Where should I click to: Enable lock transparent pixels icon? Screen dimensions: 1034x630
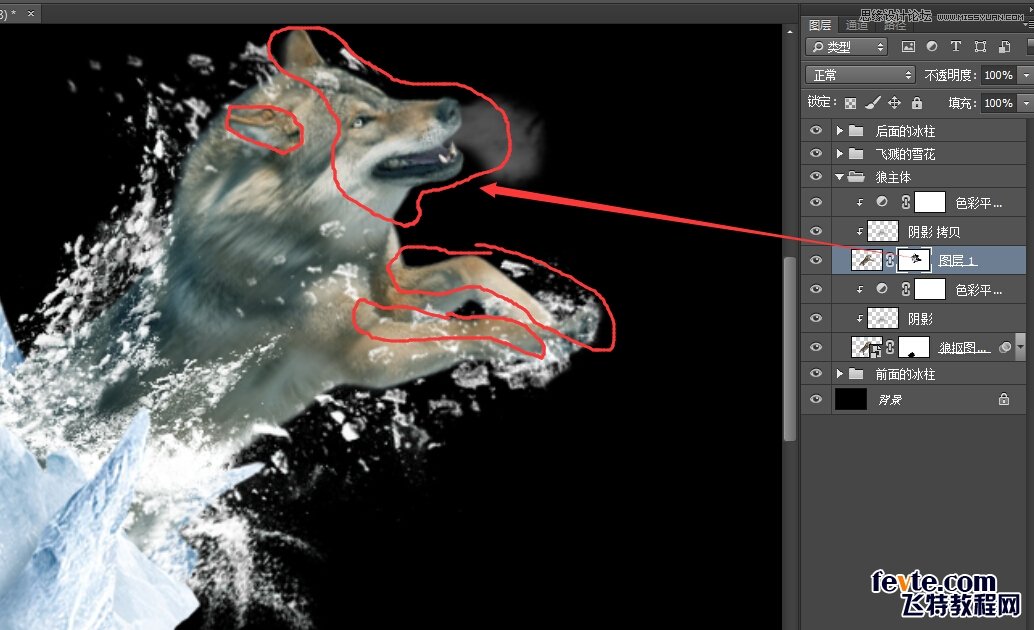point(851,103)
